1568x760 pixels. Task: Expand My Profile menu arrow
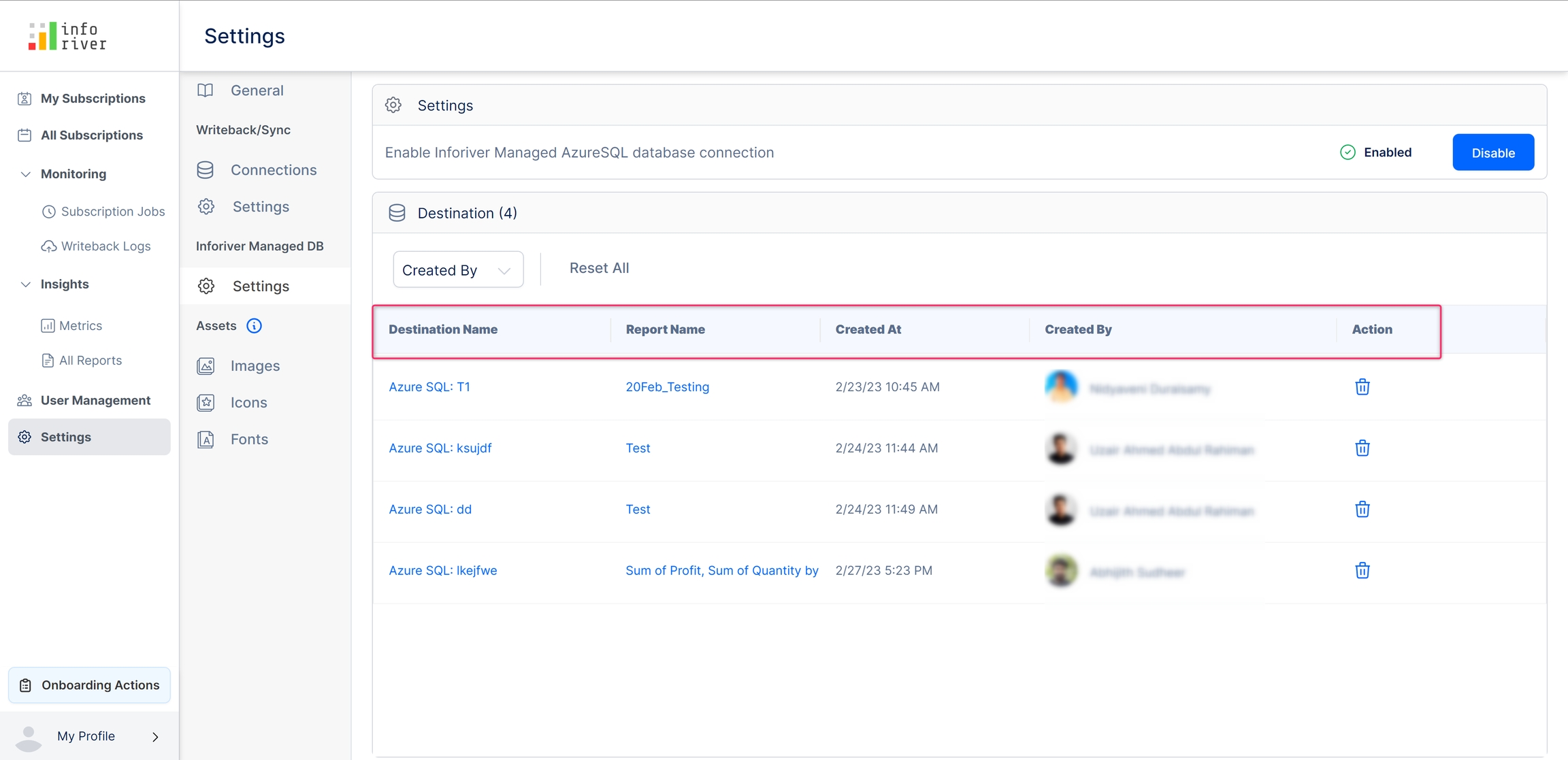[155, 737]
